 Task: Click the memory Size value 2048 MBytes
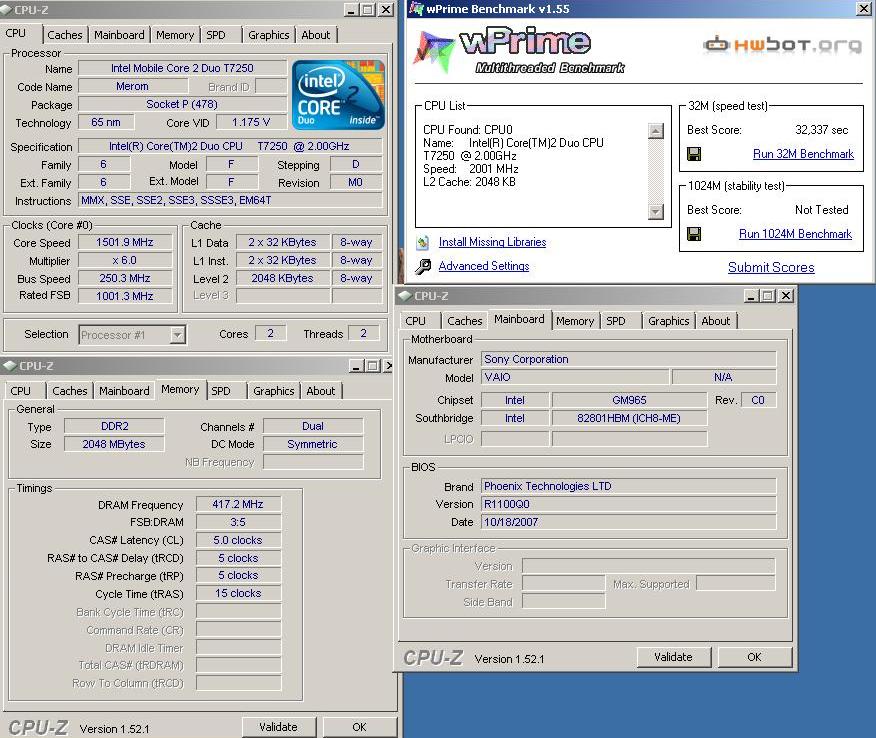pos(115,444)
